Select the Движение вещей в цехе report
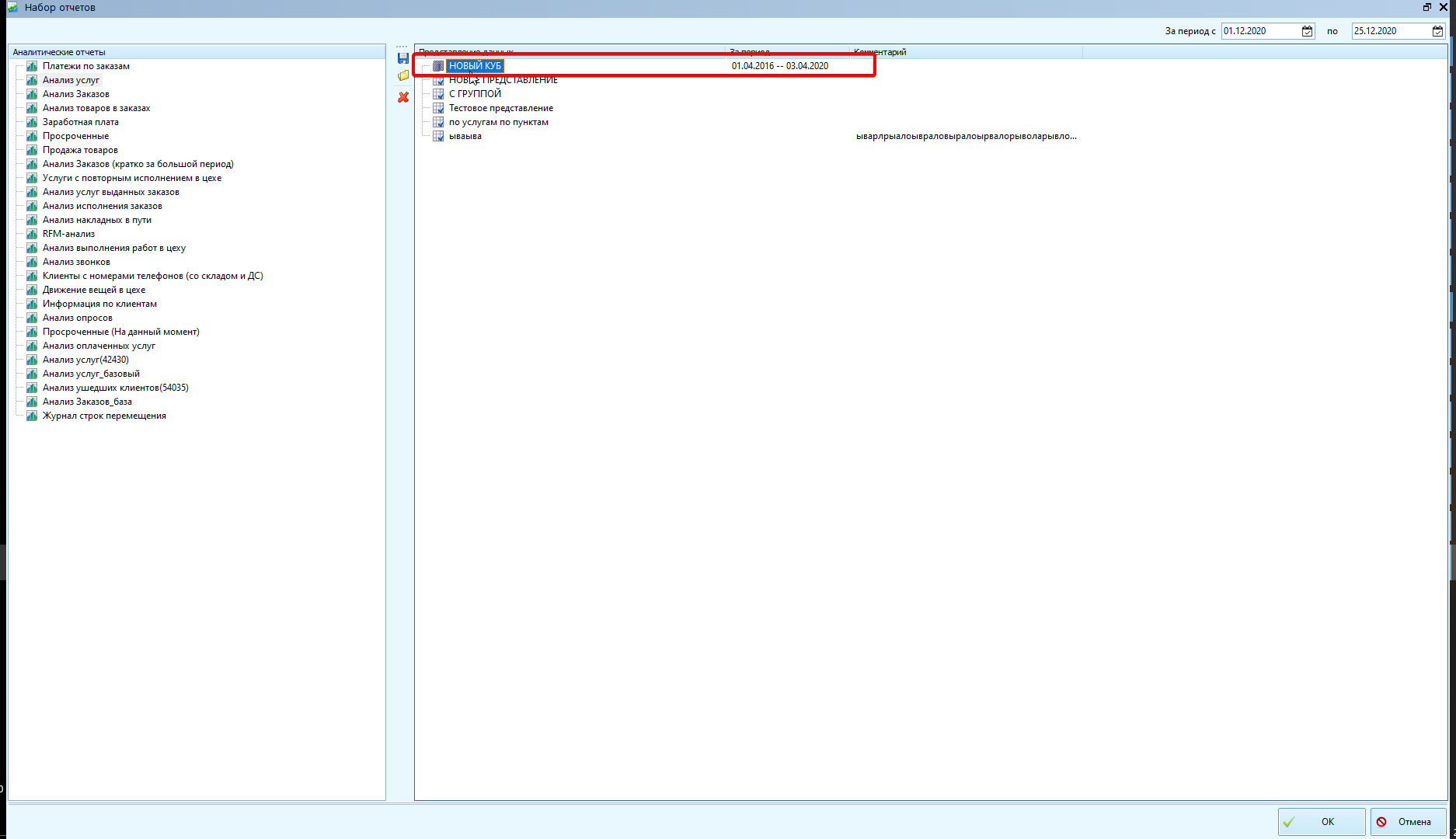Screen dimensions: 1456x839 pyautogui.click(x=94, y=290)
